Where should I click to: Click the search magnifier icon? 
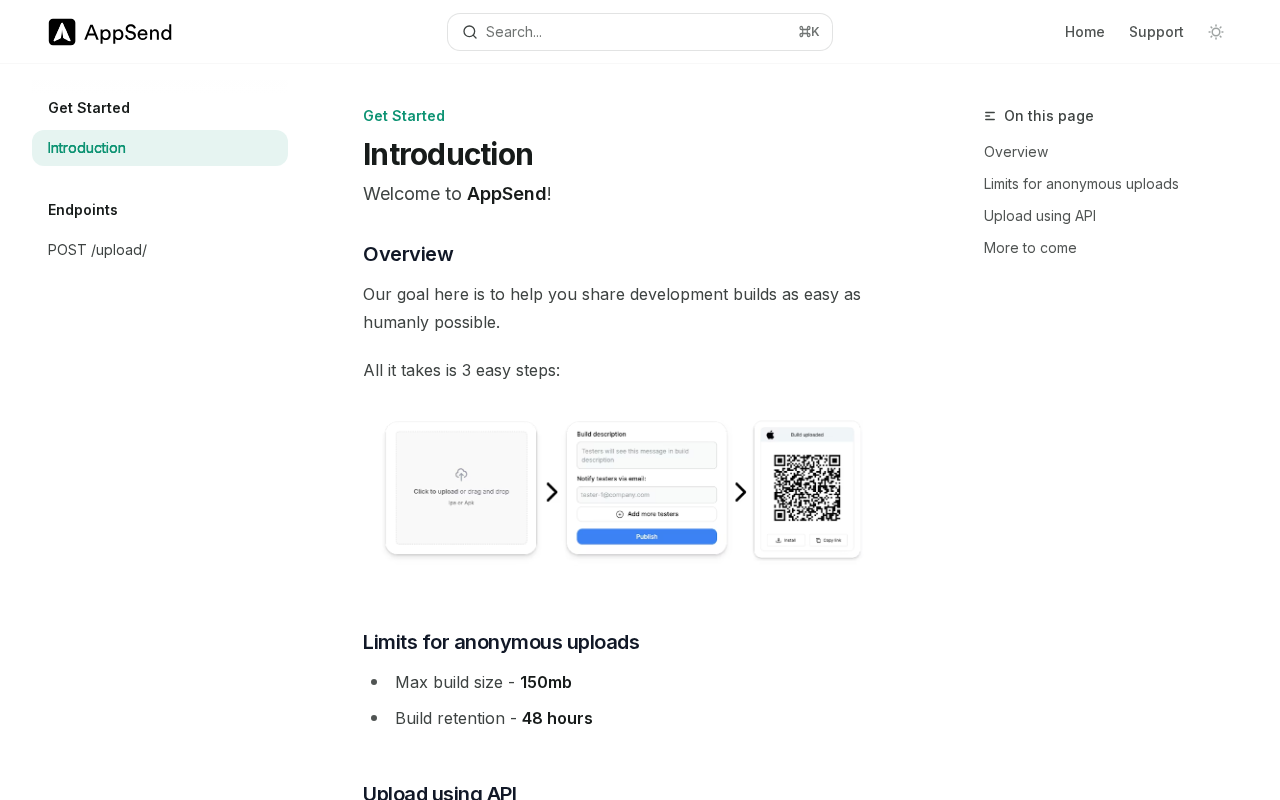470,32
